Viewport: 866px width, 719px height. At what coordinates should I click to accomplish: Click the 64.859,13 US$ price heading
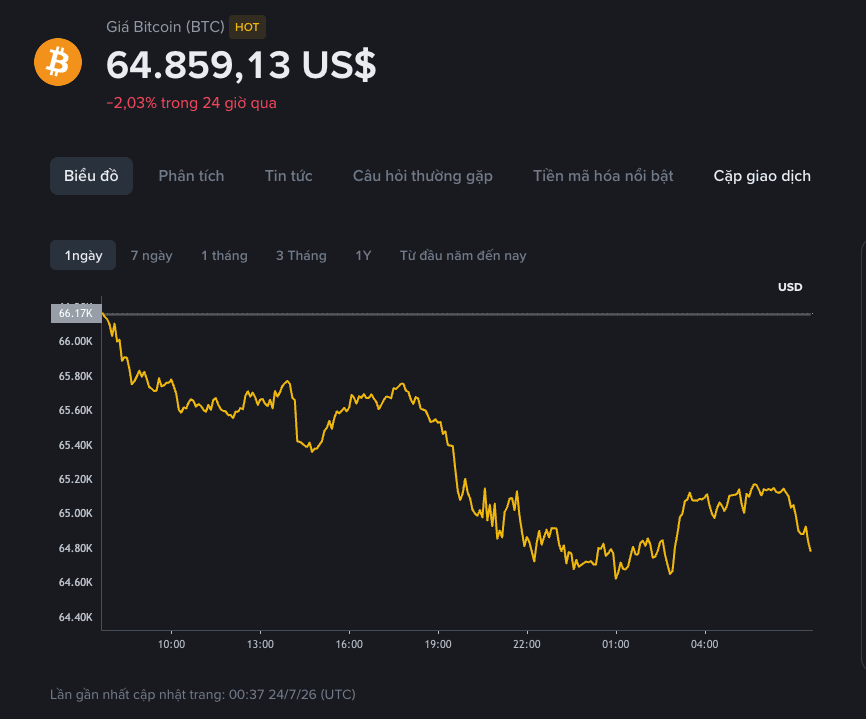click(x=241, y=65)
